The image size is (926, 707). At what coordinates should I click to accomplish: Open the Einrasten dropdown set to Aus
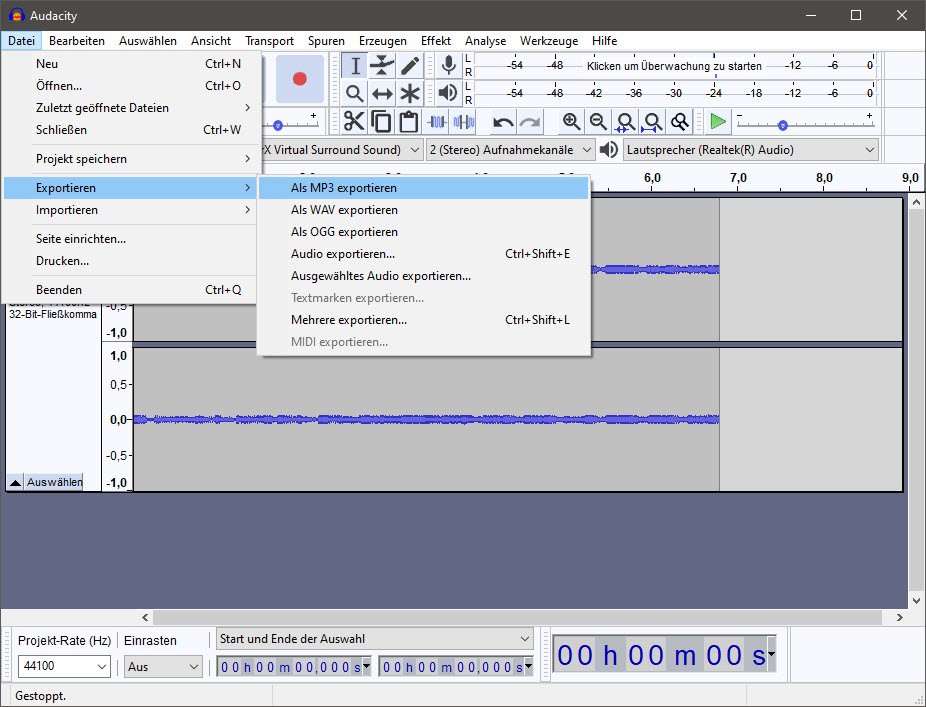pos(163,666)
